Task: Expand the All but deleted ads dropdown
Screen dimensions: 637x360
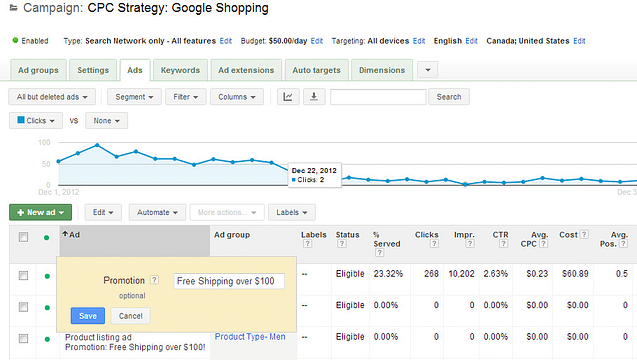Action: click(52, 97)
